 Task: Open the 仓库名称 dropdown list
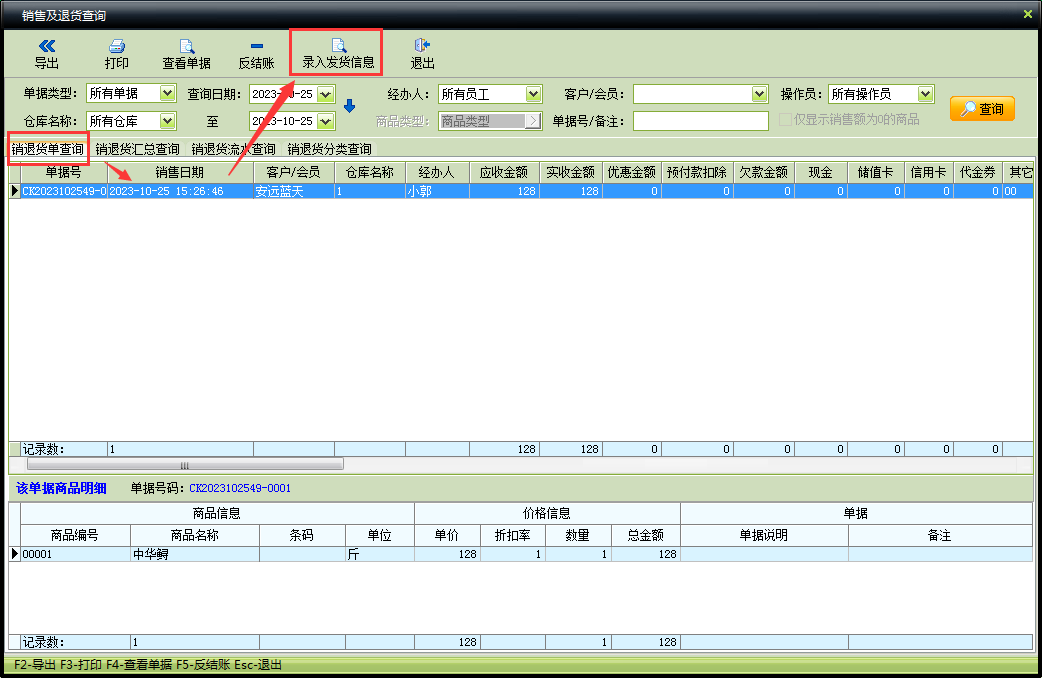168,121
